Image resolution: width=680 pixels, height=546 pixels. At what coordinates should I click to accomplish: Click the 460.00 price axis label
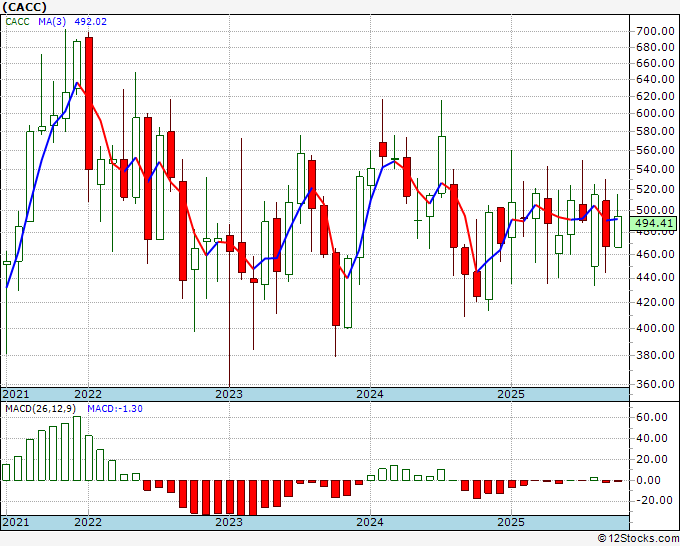point(655,254)
